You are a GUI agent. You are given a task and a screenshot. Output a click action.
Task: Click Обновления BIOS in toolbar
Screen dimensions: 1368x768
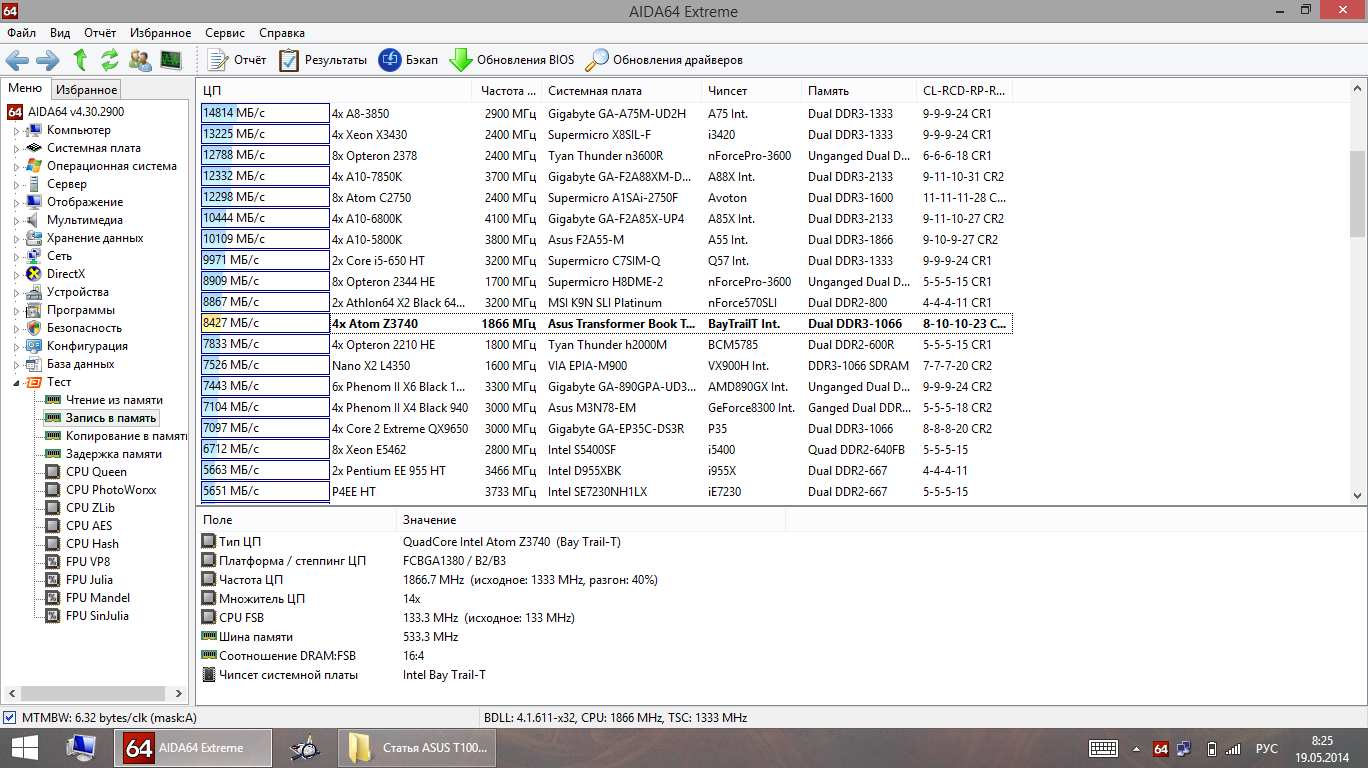(x=512, y=60)
